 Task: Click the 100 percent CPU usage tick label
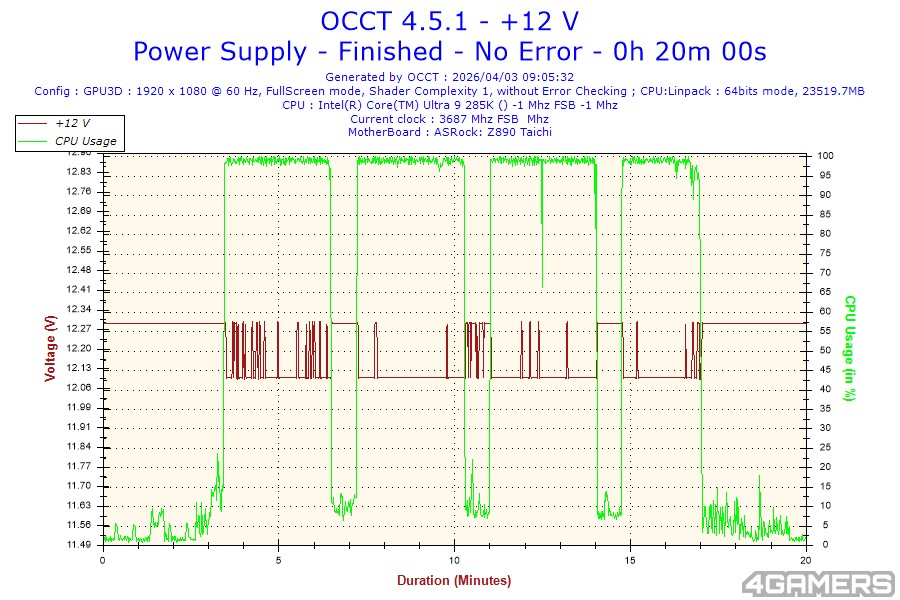pos(826,156)
